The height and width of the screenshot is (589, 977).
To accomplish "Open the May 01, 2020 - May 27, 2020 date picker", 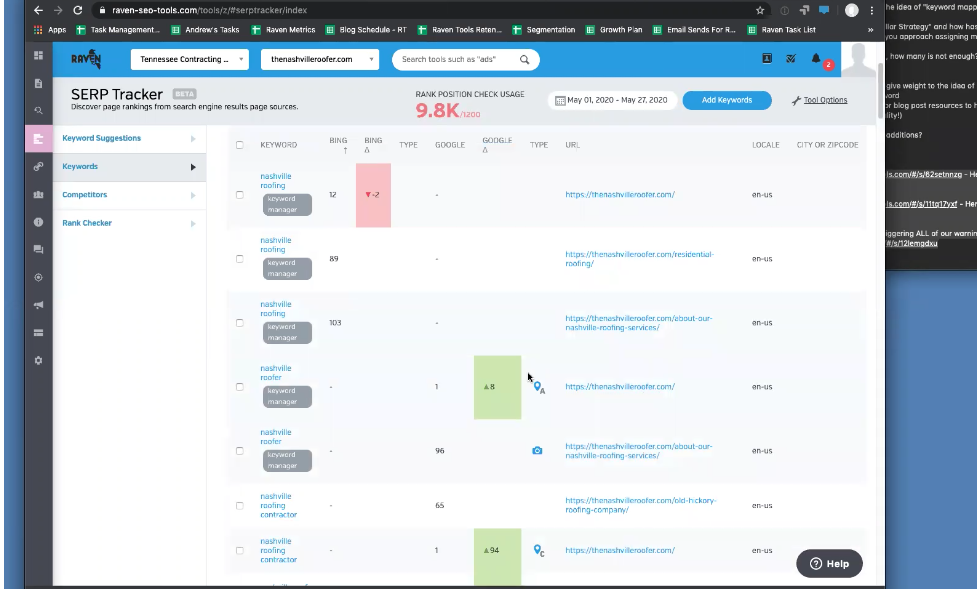I will pyautogui.click(x=612, y=100).
